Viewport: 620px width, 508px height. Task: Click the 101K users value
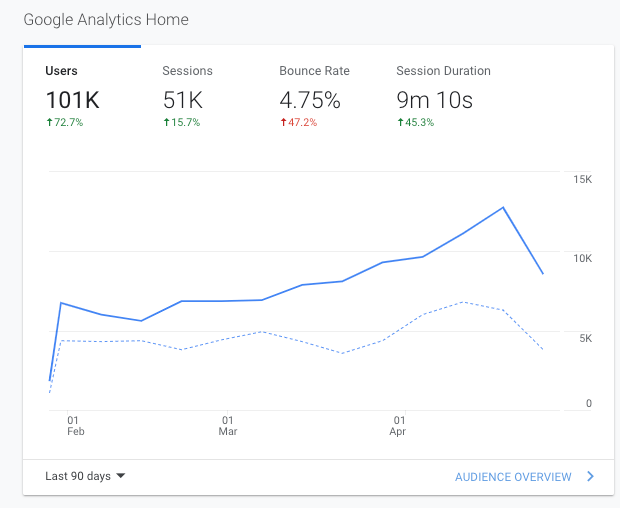(73, 100)
